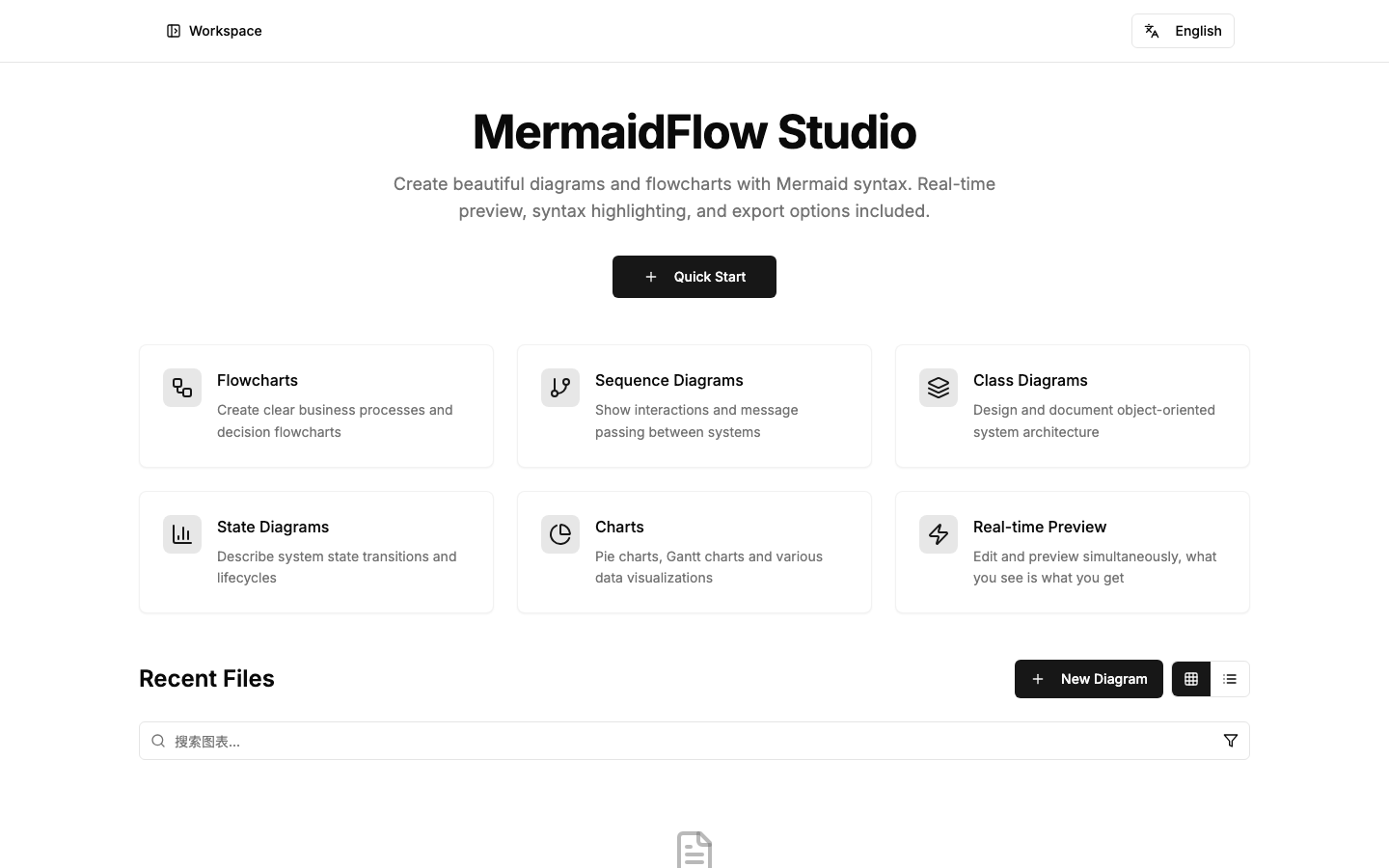
Task: Select the Recent Files section header
Action: (x=206, y=679)
